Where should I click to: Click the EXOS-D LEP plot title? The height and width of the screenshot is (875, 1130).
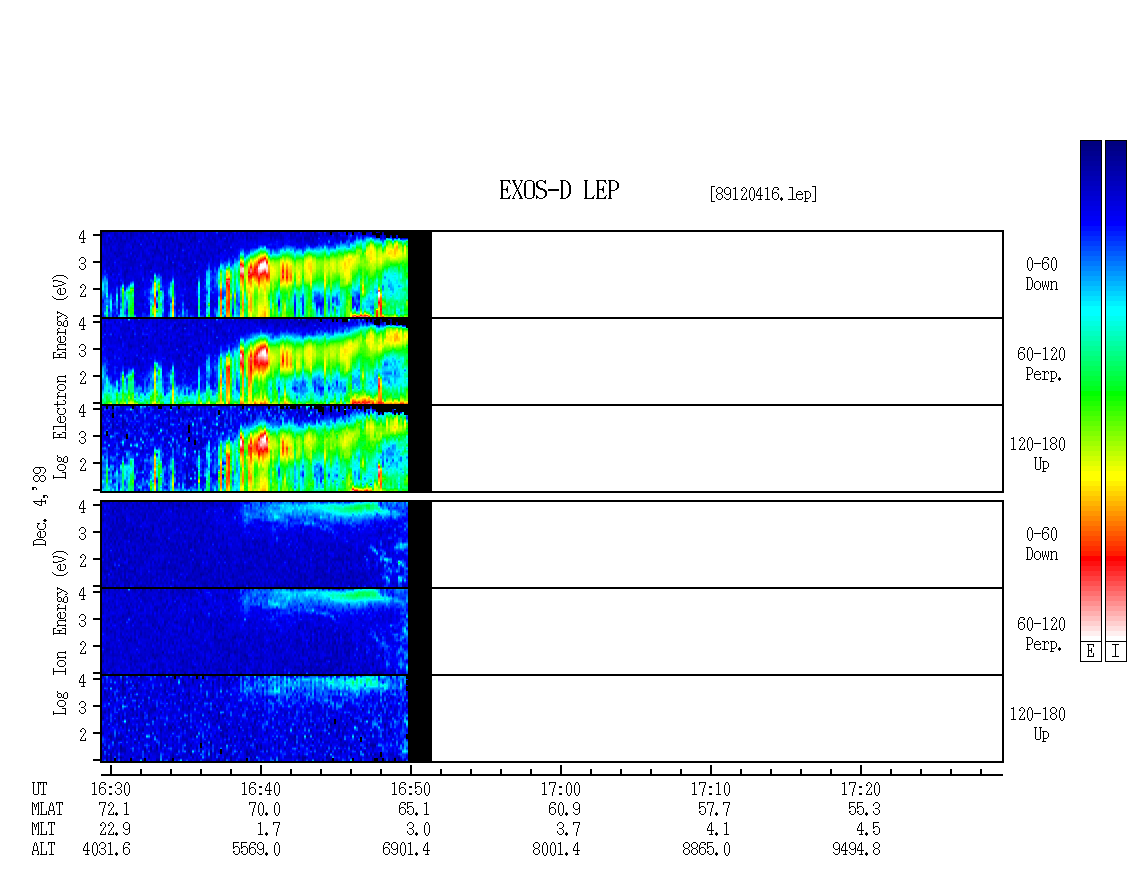[x=559, y=190]
